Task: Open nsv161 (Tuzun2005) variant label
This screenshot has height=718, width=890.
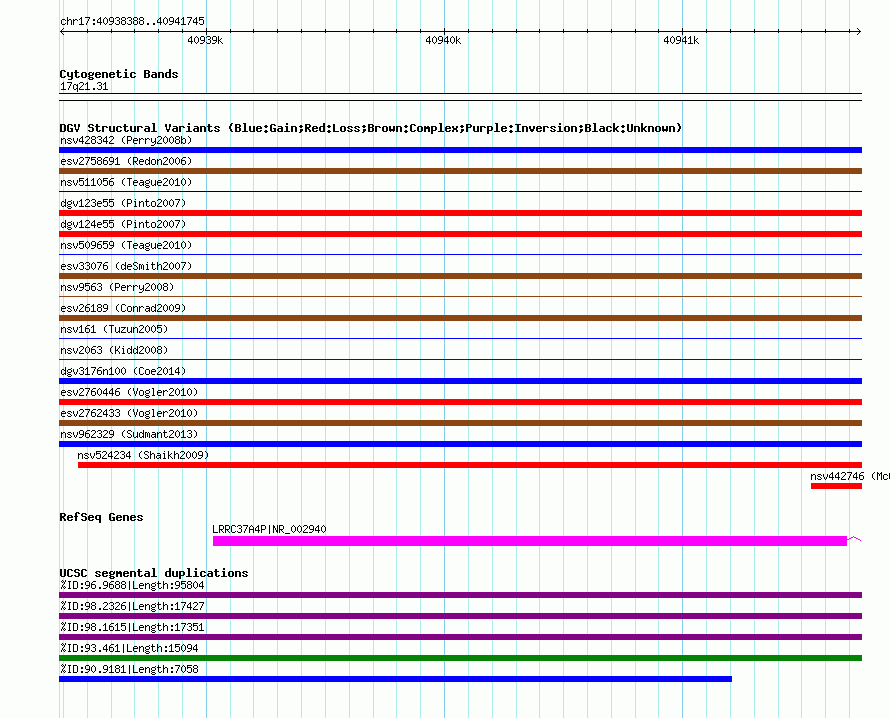Action: [114, 329]
